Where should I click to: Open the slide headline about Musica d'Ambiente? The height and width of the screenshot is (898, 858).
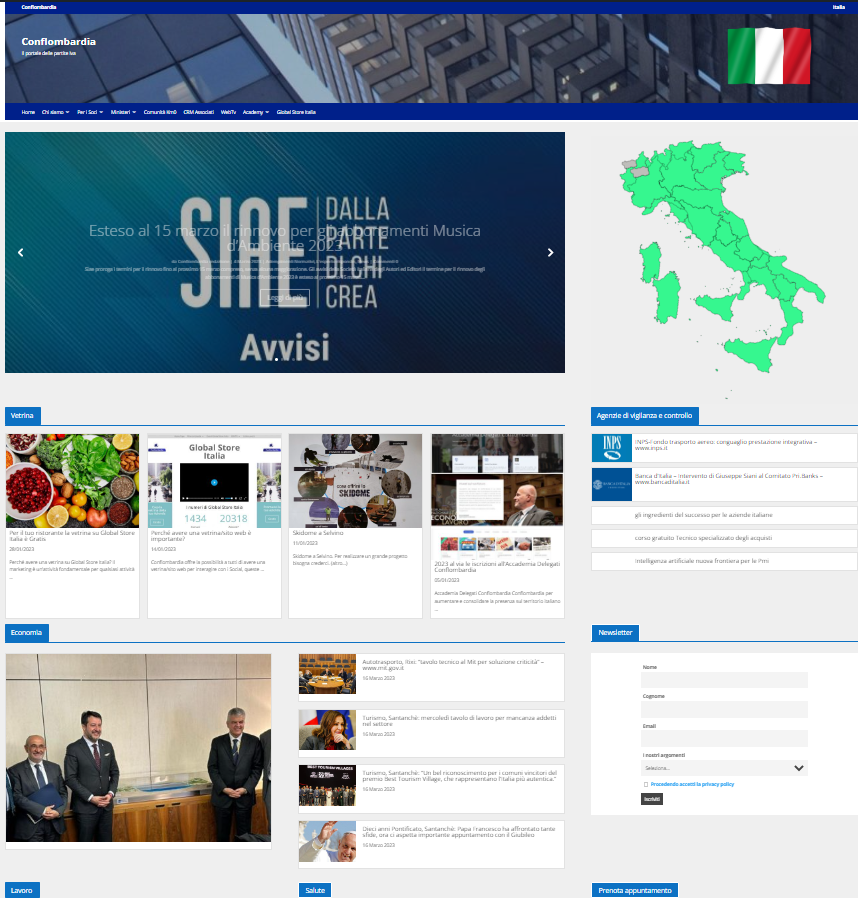click(x=285, y=238)
